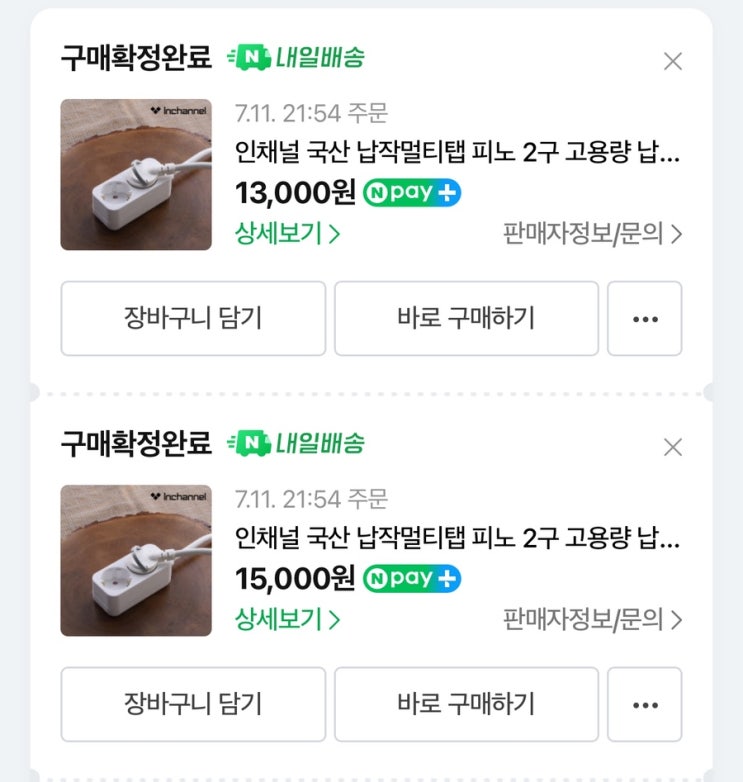The width and height of the screenshot is (743, 782).
Task: Open 상세보기 for the 15,000원 order
Action: coord(288,619)
